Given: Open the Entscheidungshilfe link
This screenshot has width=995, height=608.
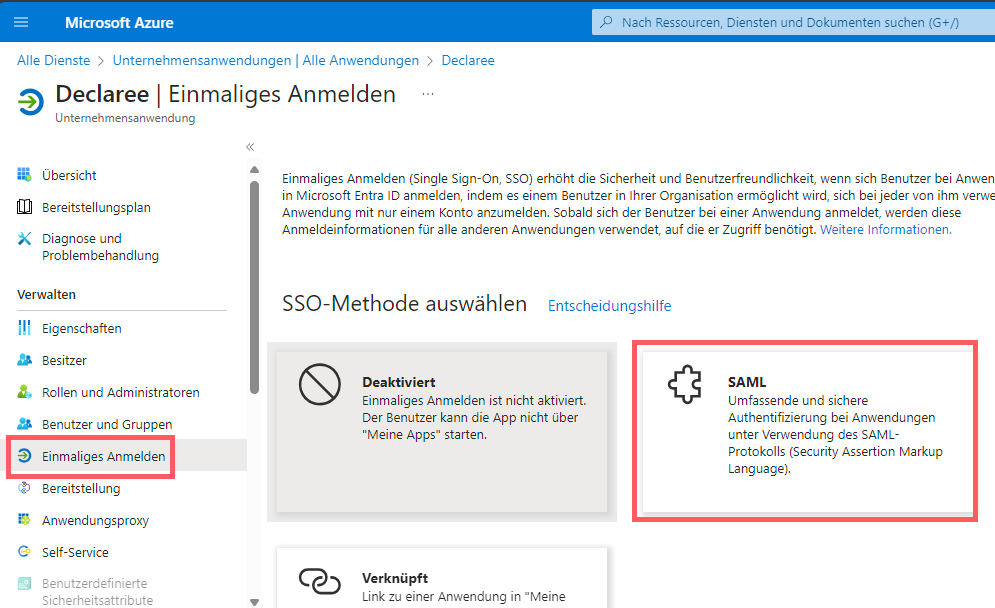Looking at the screenshot, I should [x=609, y=305].
